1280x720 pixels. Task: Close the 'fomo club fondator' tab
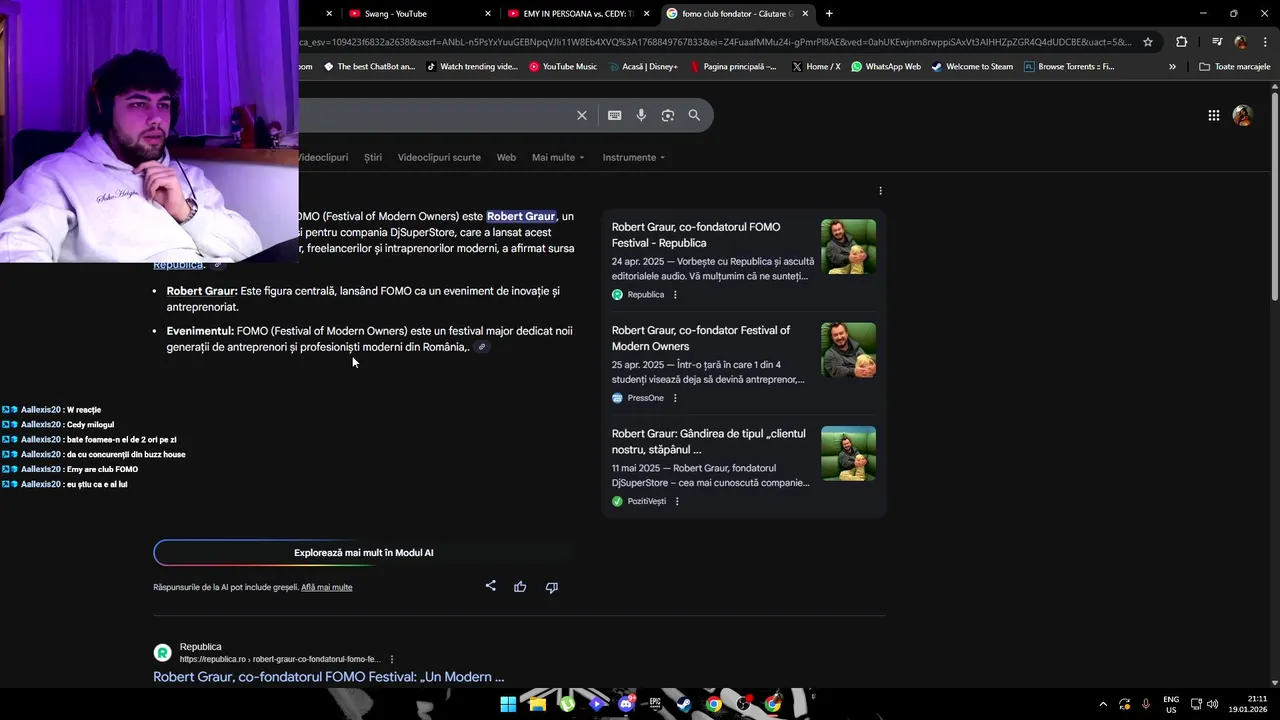coord(805,14)
